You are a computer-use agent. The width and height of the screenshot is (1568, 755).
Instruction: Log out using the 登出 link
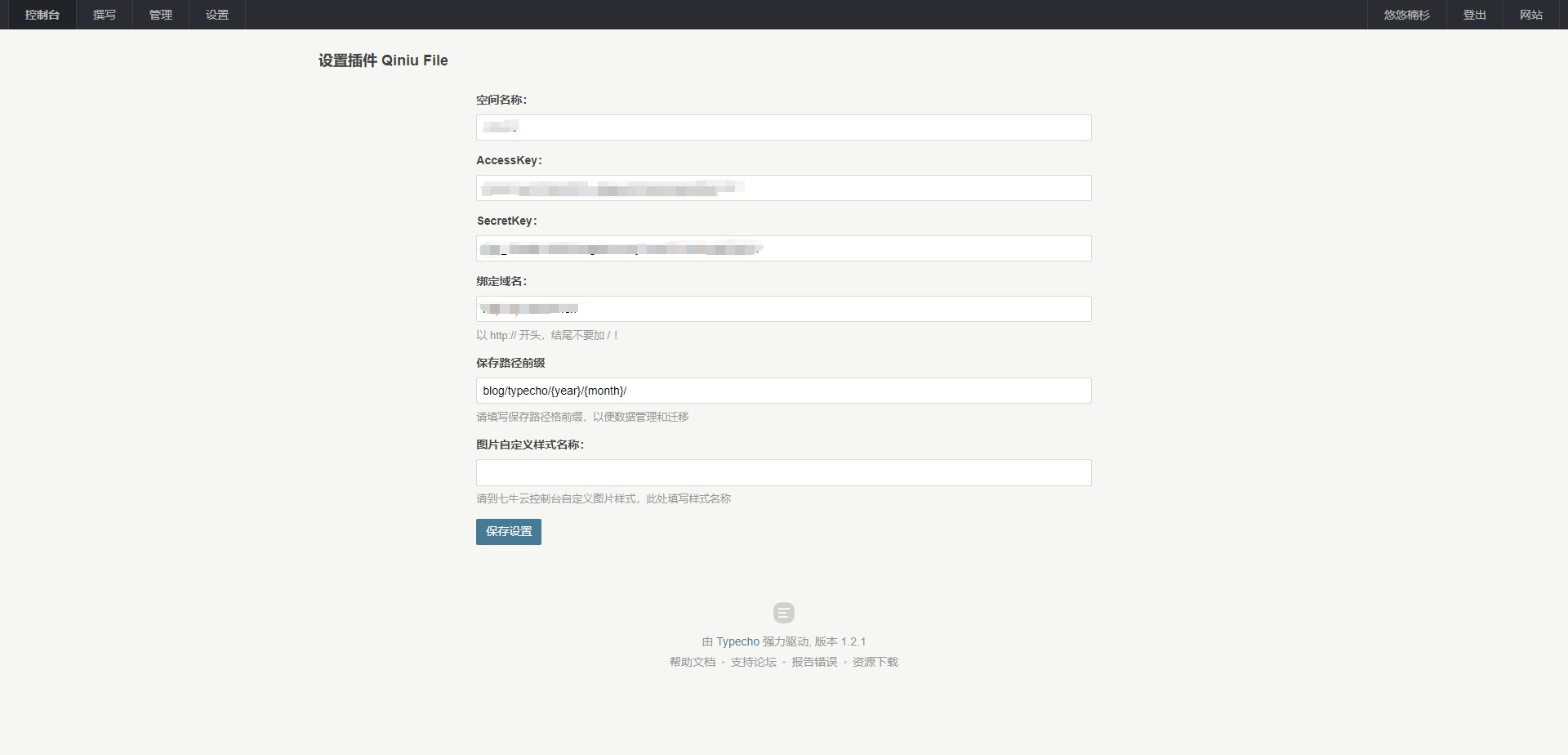pos(1474,15)
